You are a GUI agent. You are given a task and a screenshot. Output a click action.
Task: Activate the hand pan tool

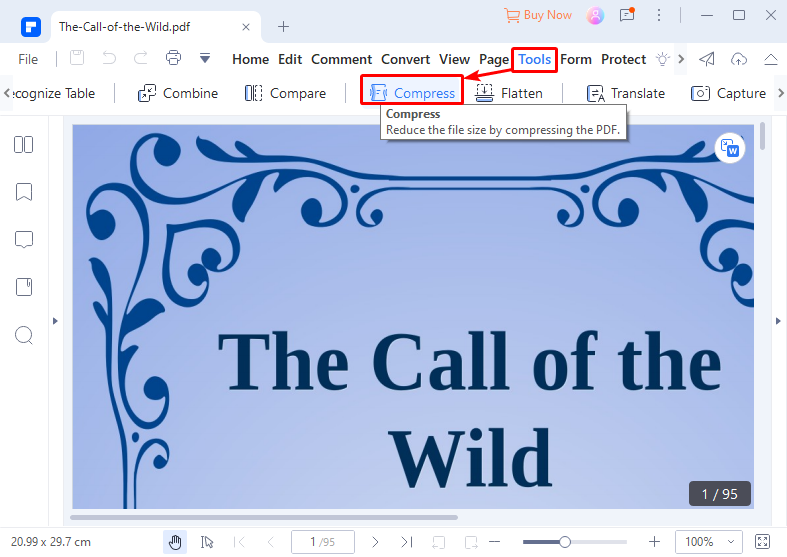tap(175, 542)
